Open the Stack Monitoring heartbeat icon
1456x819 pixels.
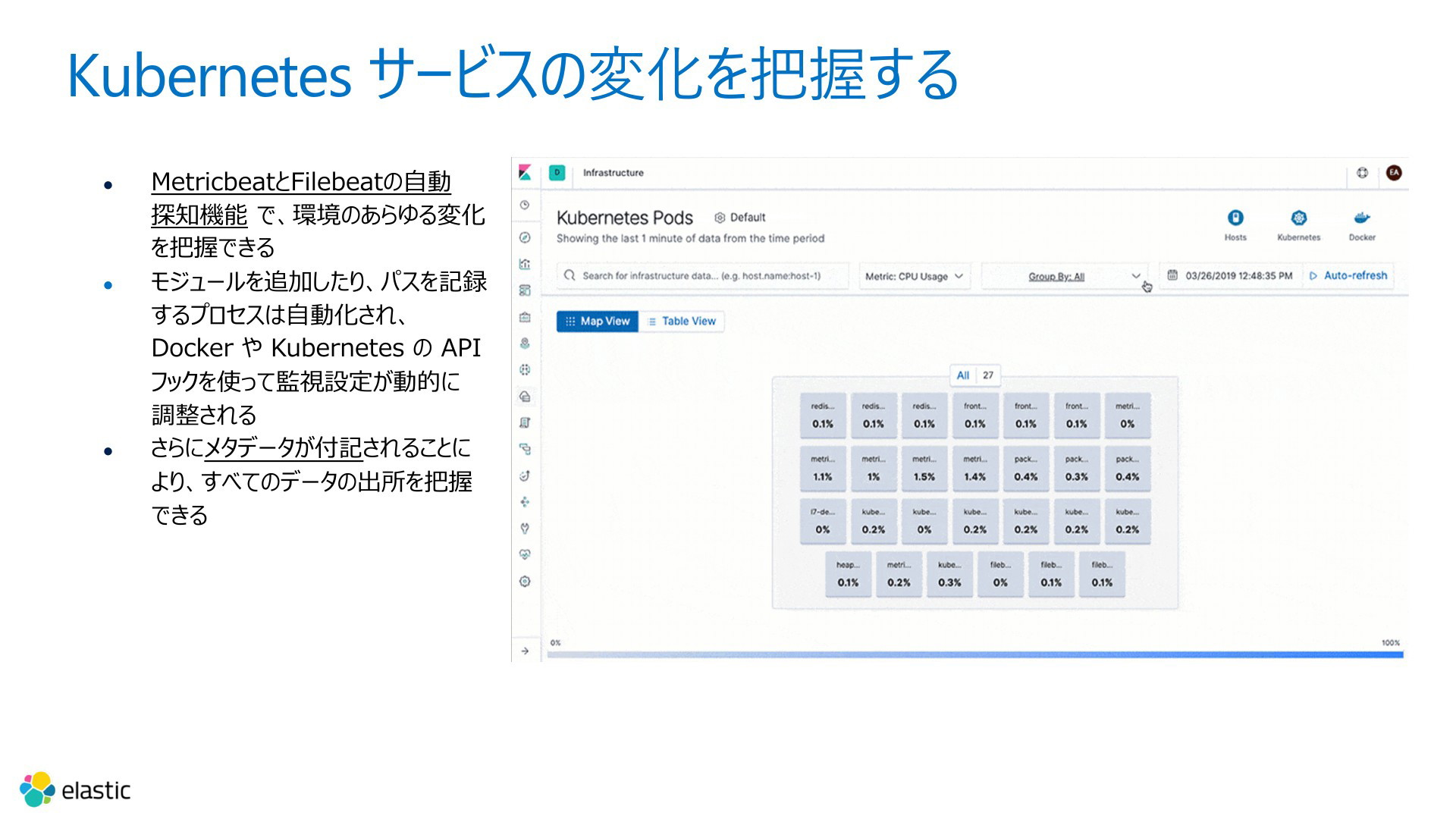(x=525, y=555)
